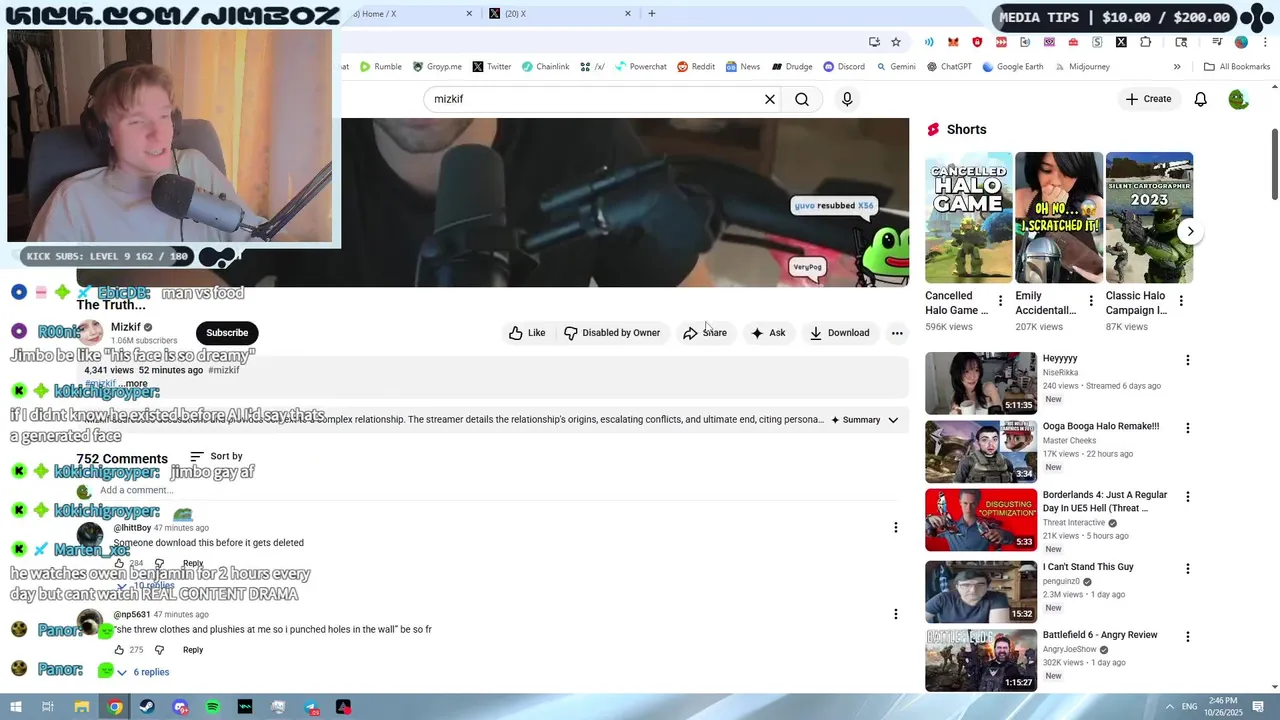Image resolution: width=1280 pixels, height=720 pixels.
Task: Open Steam from the taskbar
Action: coord(147,707)
